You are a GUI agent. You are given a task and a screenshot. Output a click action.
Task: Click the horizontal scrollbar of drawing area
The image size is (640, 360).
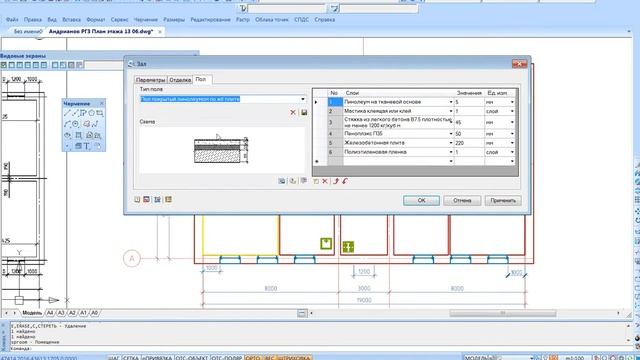pyautogui.click(x=503, y=313)
